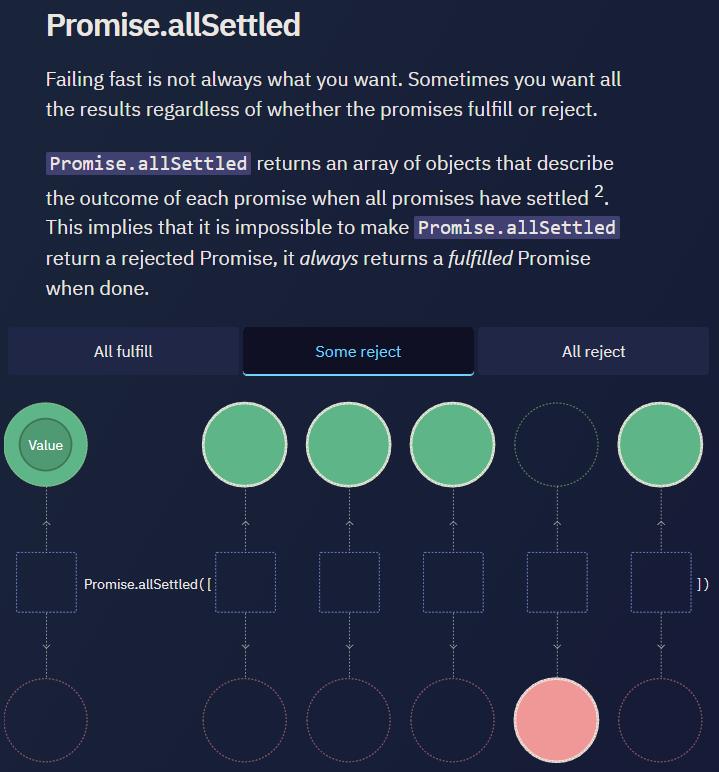This screenshot has width=719, height=772.
Task: Click the empty dotted circle below the last promise
Action: point(660,720)
